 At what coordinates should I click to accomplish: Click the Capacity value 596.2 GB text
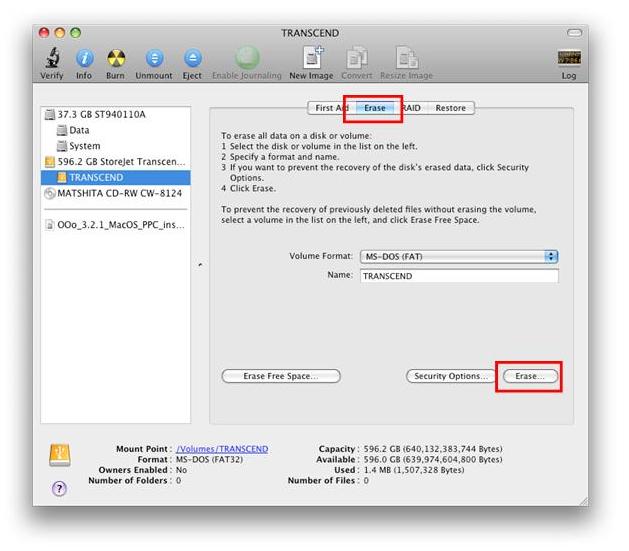[x=433, y=449]
